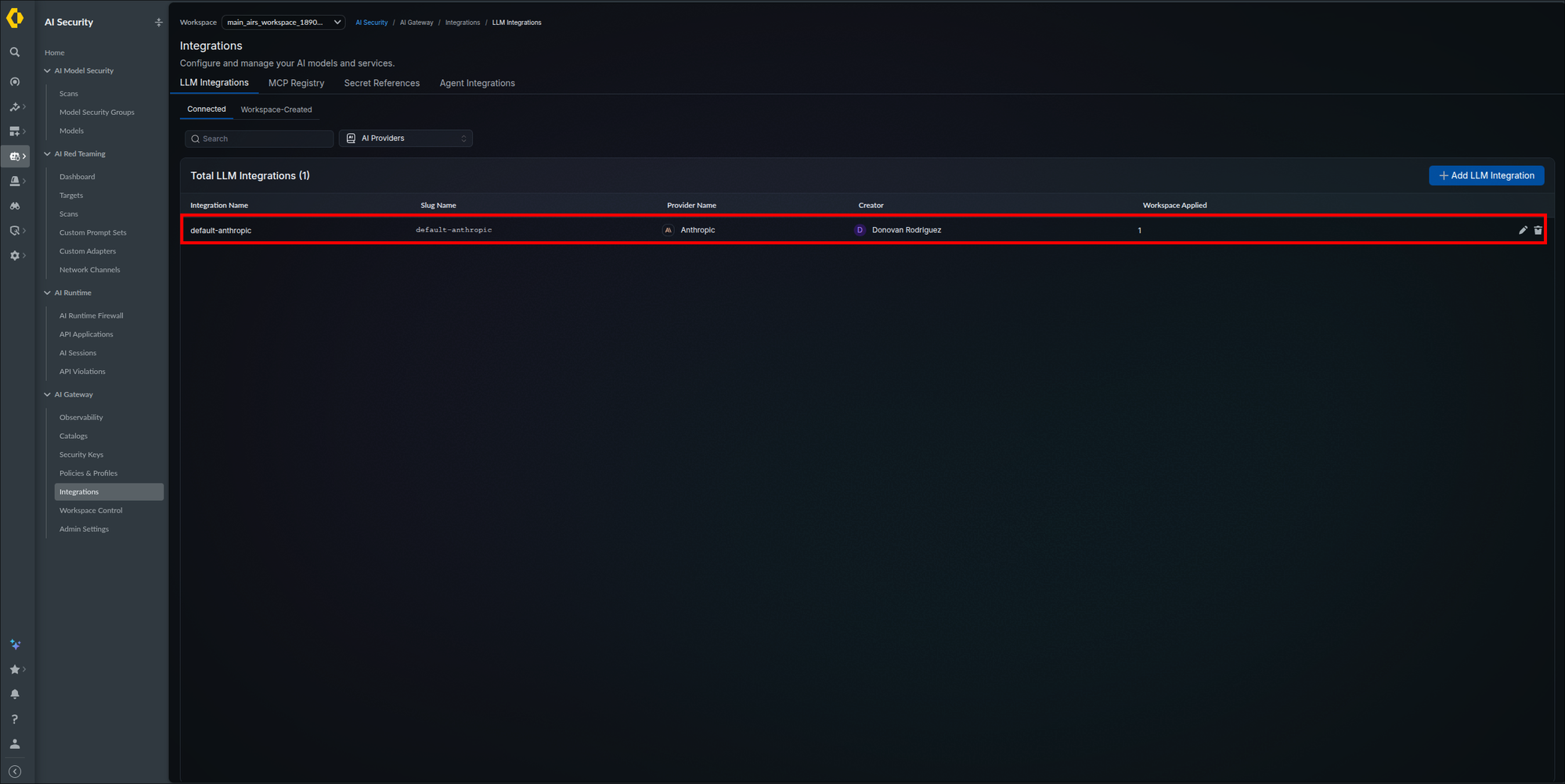1565x784 pixels.
Task: Pin the AI Security sidebar panel
Action: (159, 23)
